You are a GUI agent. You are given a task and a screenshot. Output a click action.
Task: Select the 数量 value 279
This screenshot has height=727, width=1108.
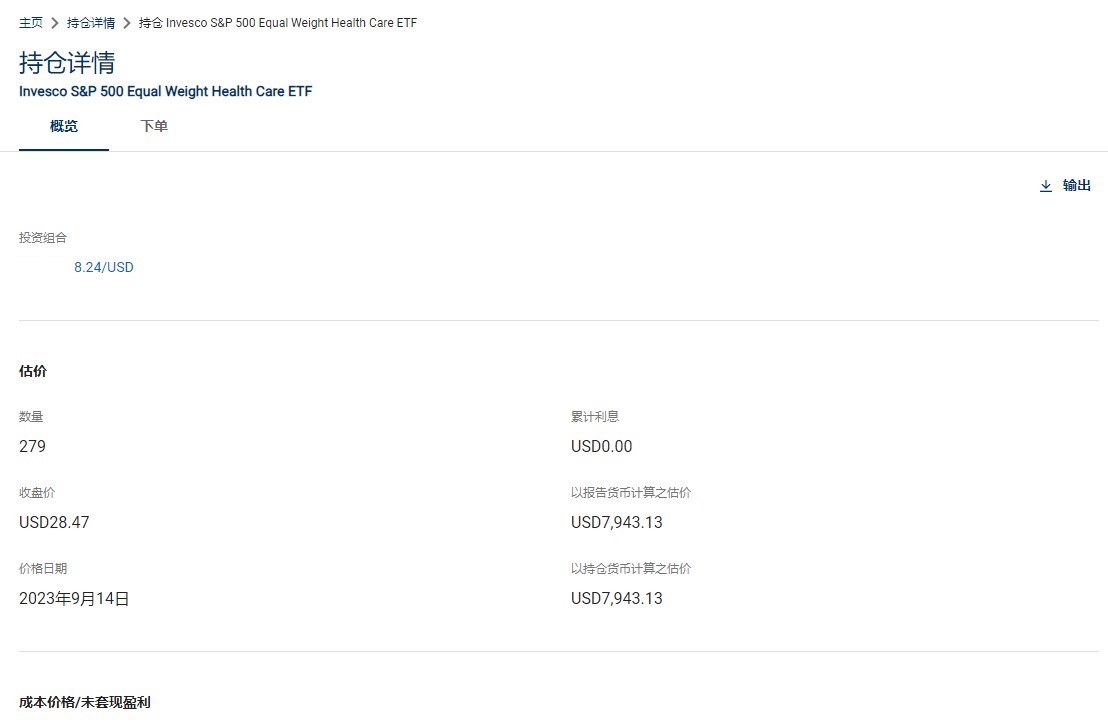[x=33, y=447]
